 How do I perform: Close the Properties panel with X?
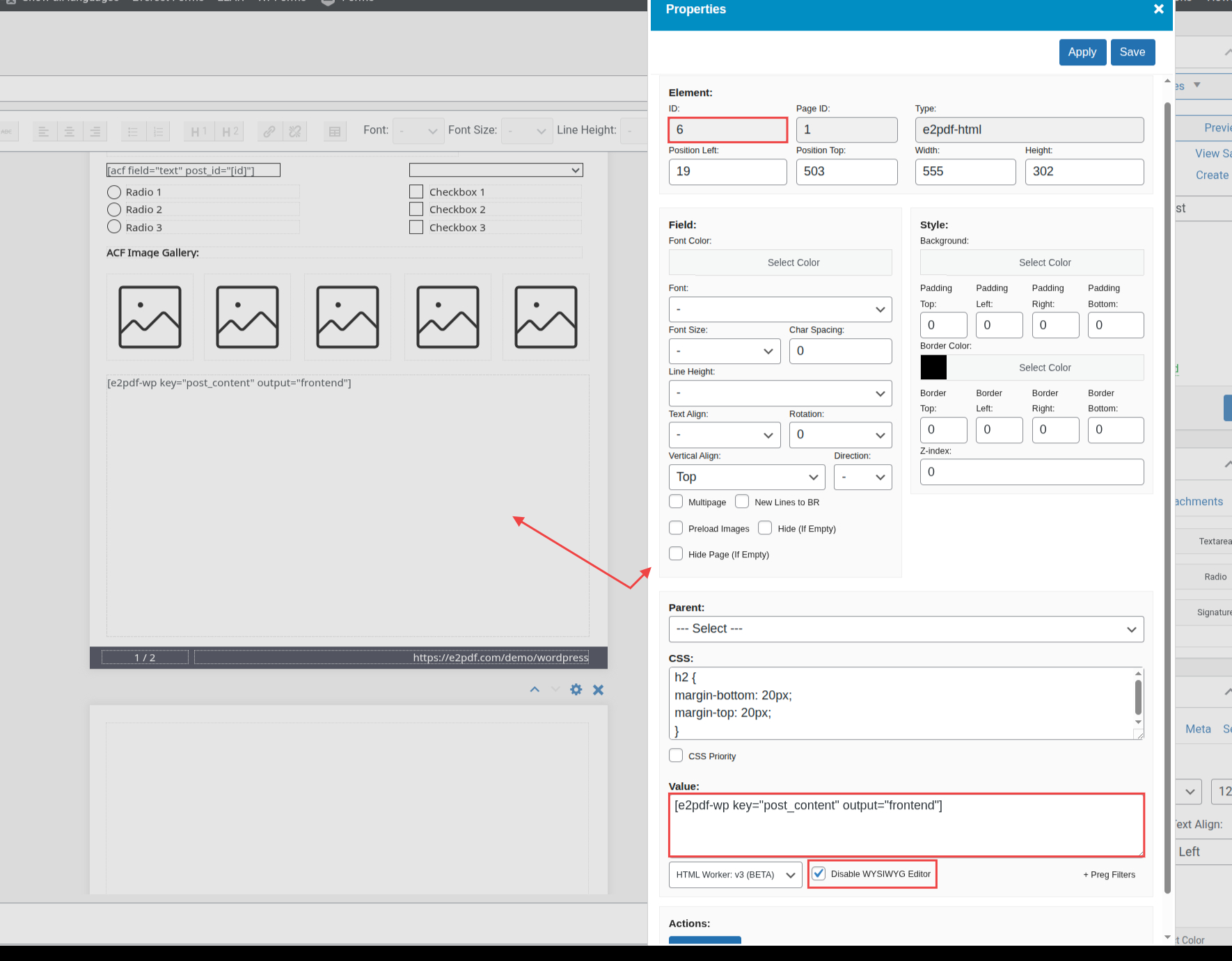click(x=1158, y=9)
